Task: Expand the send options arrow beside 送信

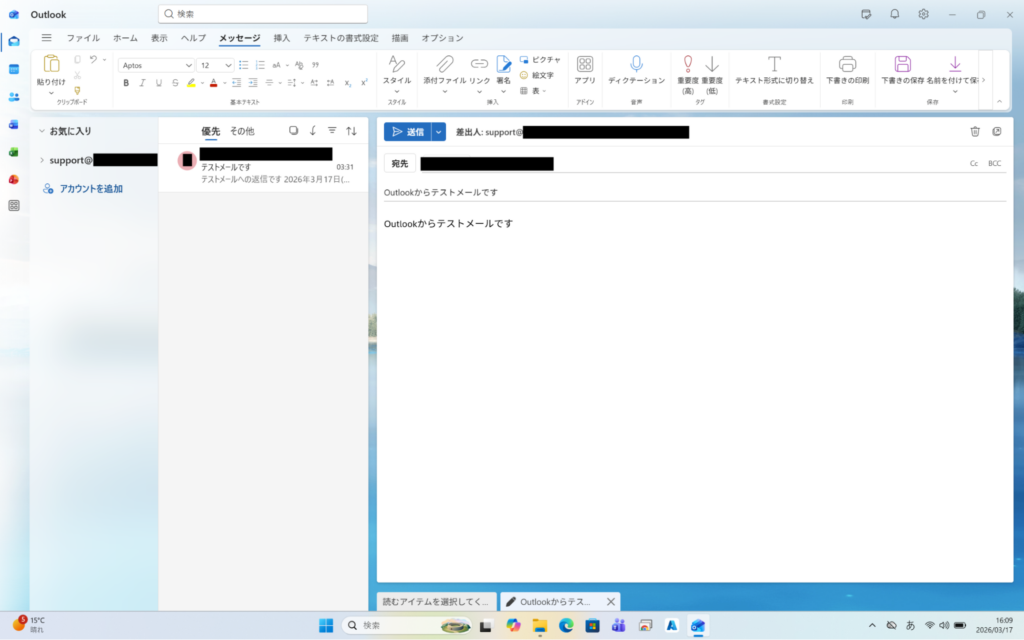Action: tap(439, 132)
